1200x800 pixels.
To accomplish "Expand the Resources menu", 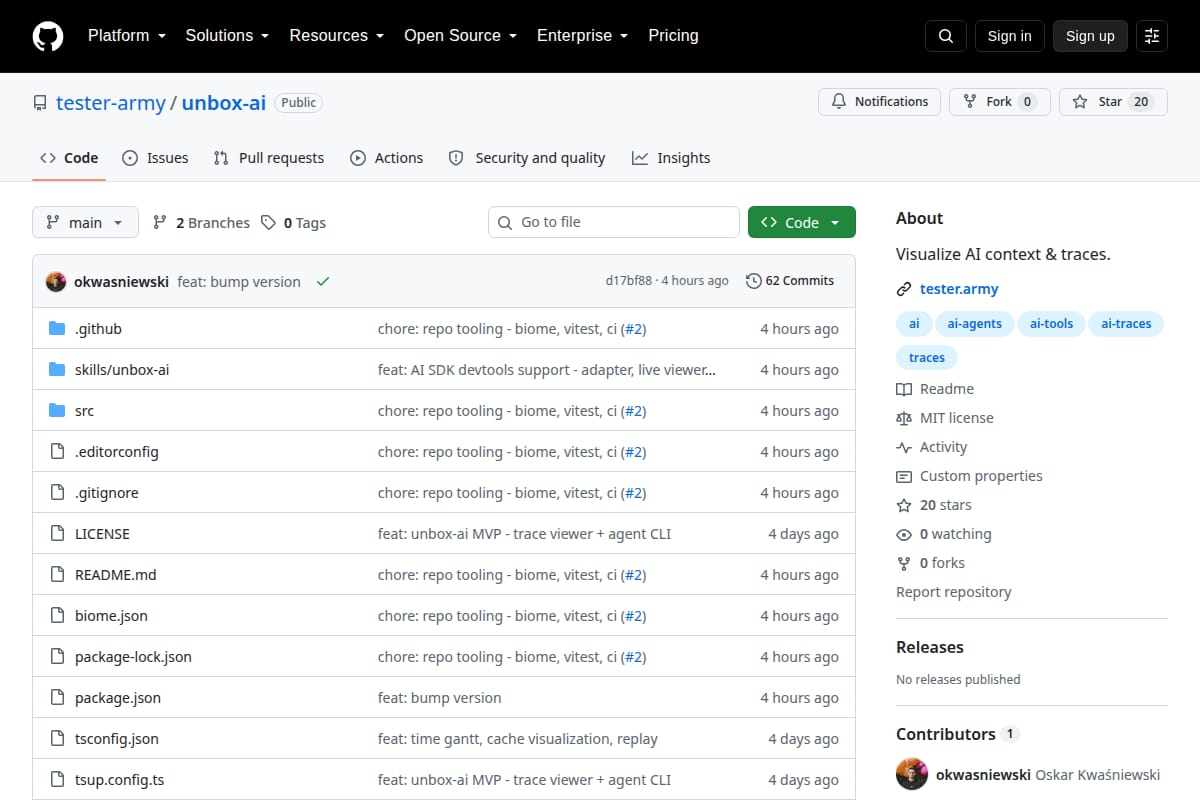I will [x=337, y=36].
